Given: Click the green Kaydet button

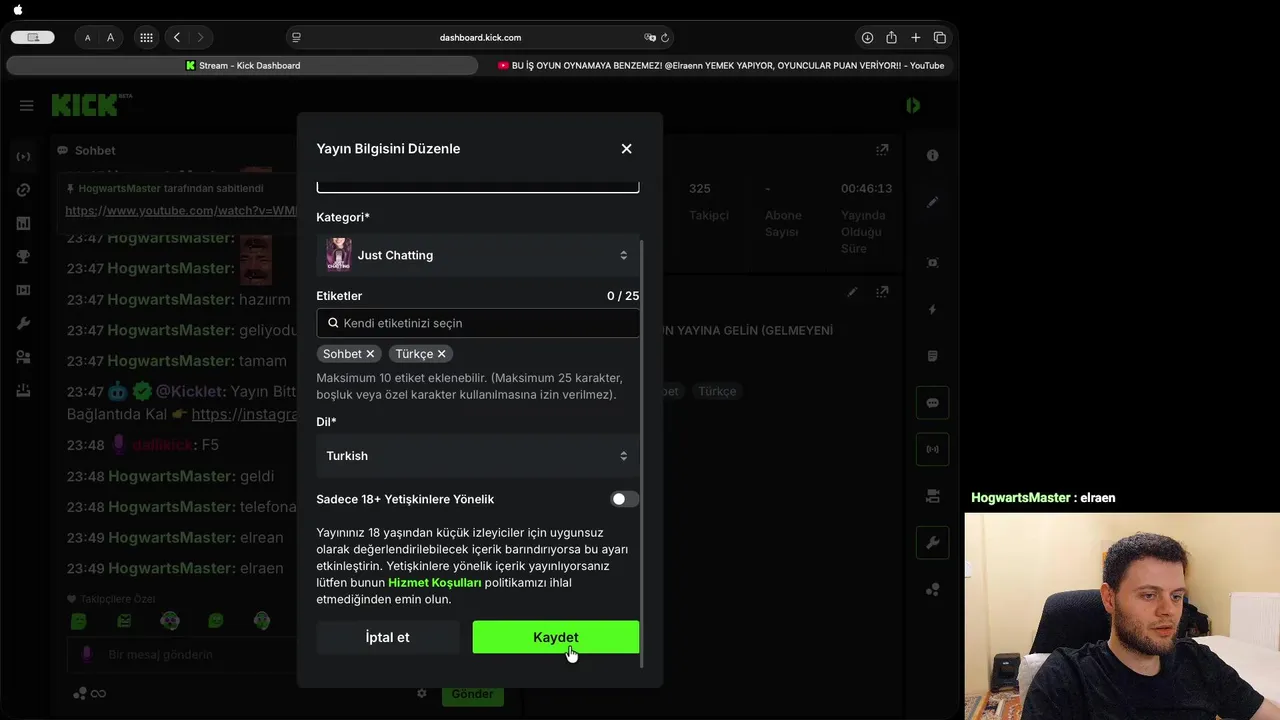Looking at the screenshot, I should (556, 637).
